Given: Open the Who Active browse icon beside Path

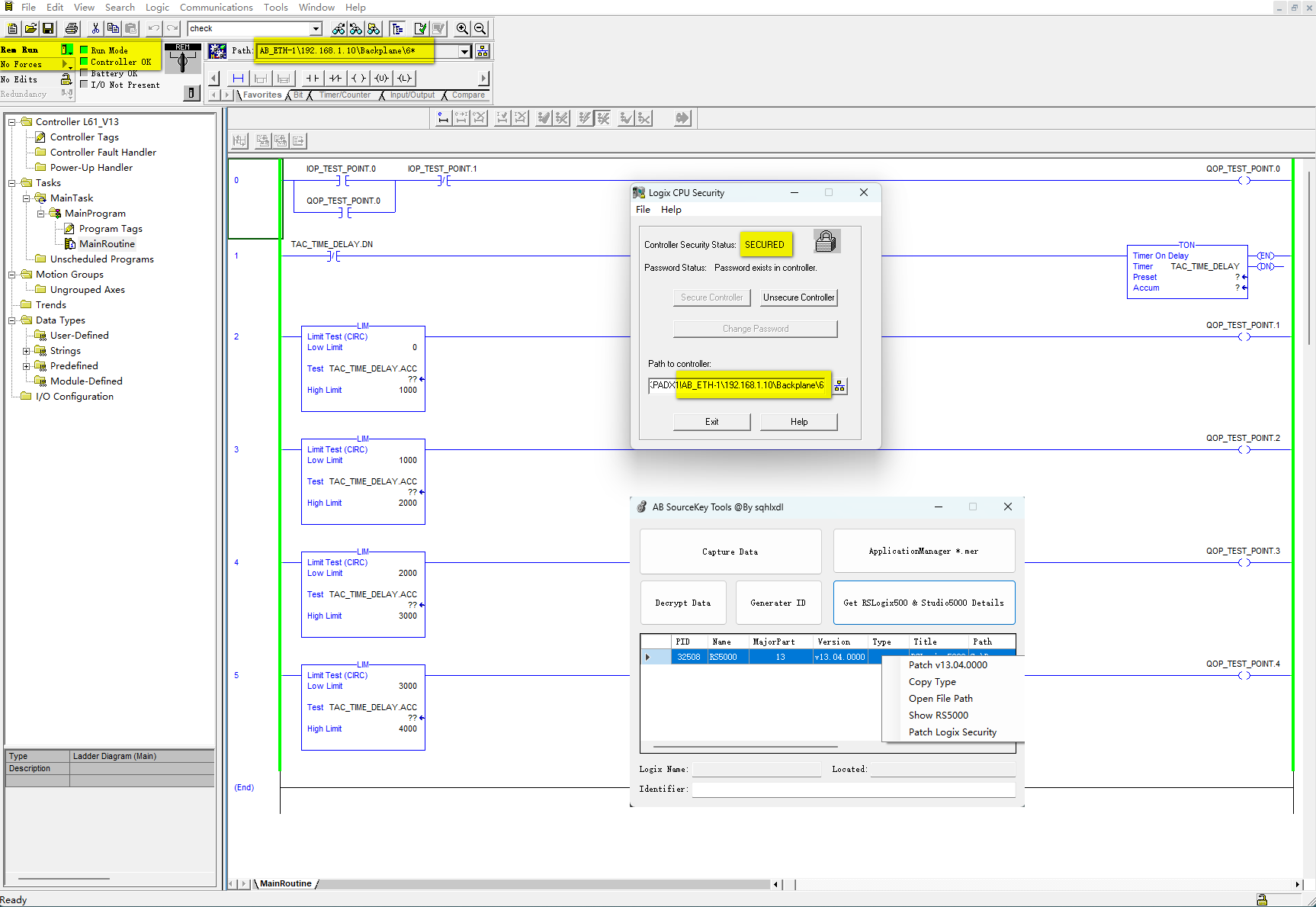Looking at the screenshot, I should tap(483, 51).
